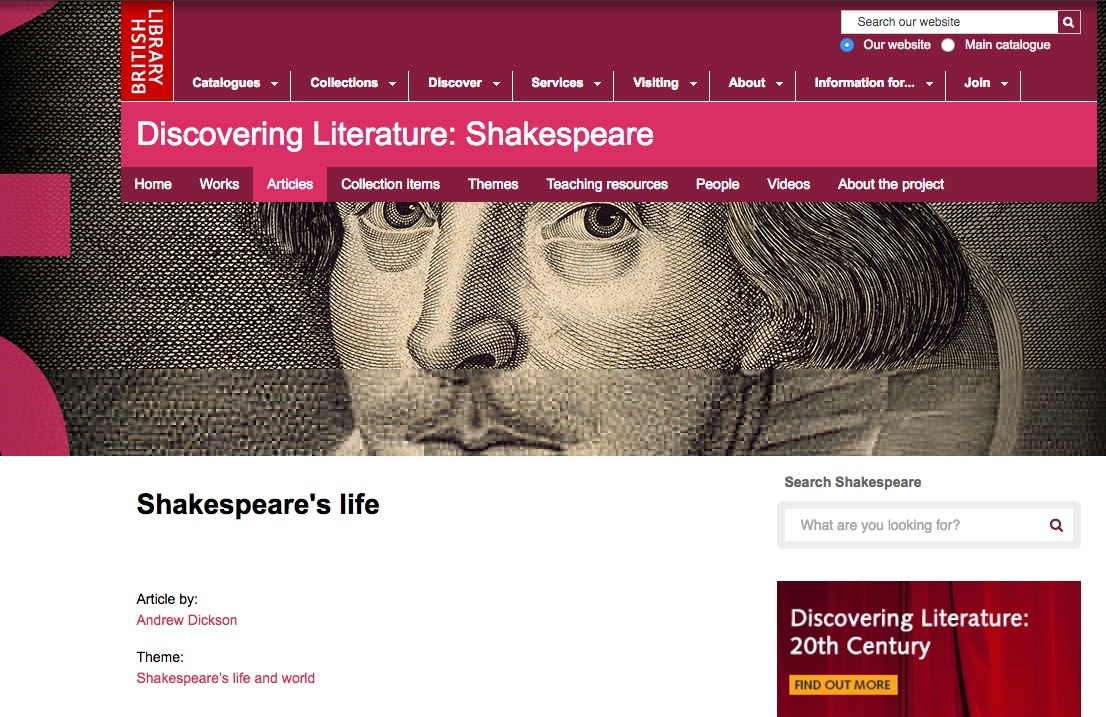The width and height of the screenshot is (1106, 717).
Task: Open Shakespeare's life and world theme link
Action: point(226,678)
